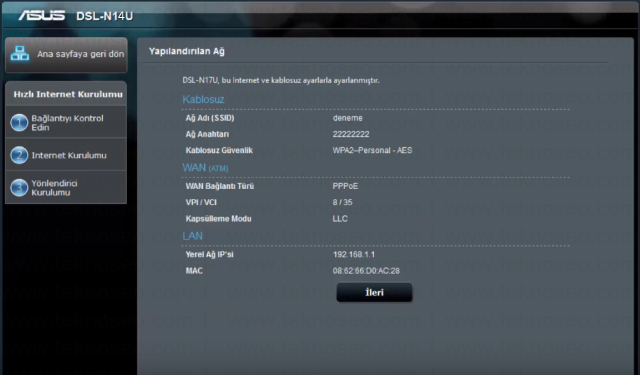Click local IP value 192.168.1.1

click(x=354, y=255)
